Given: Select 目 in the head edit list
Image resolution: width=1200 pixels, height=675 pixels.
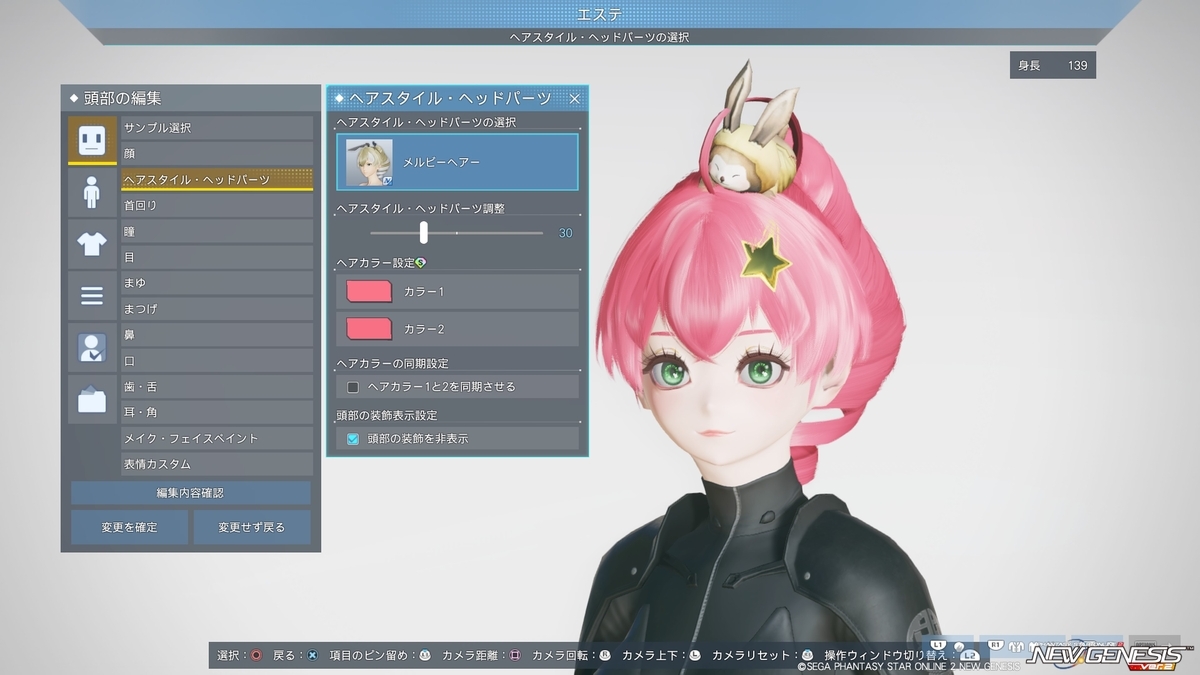Looking at the screenshot, I should click(x=217, y=257).
